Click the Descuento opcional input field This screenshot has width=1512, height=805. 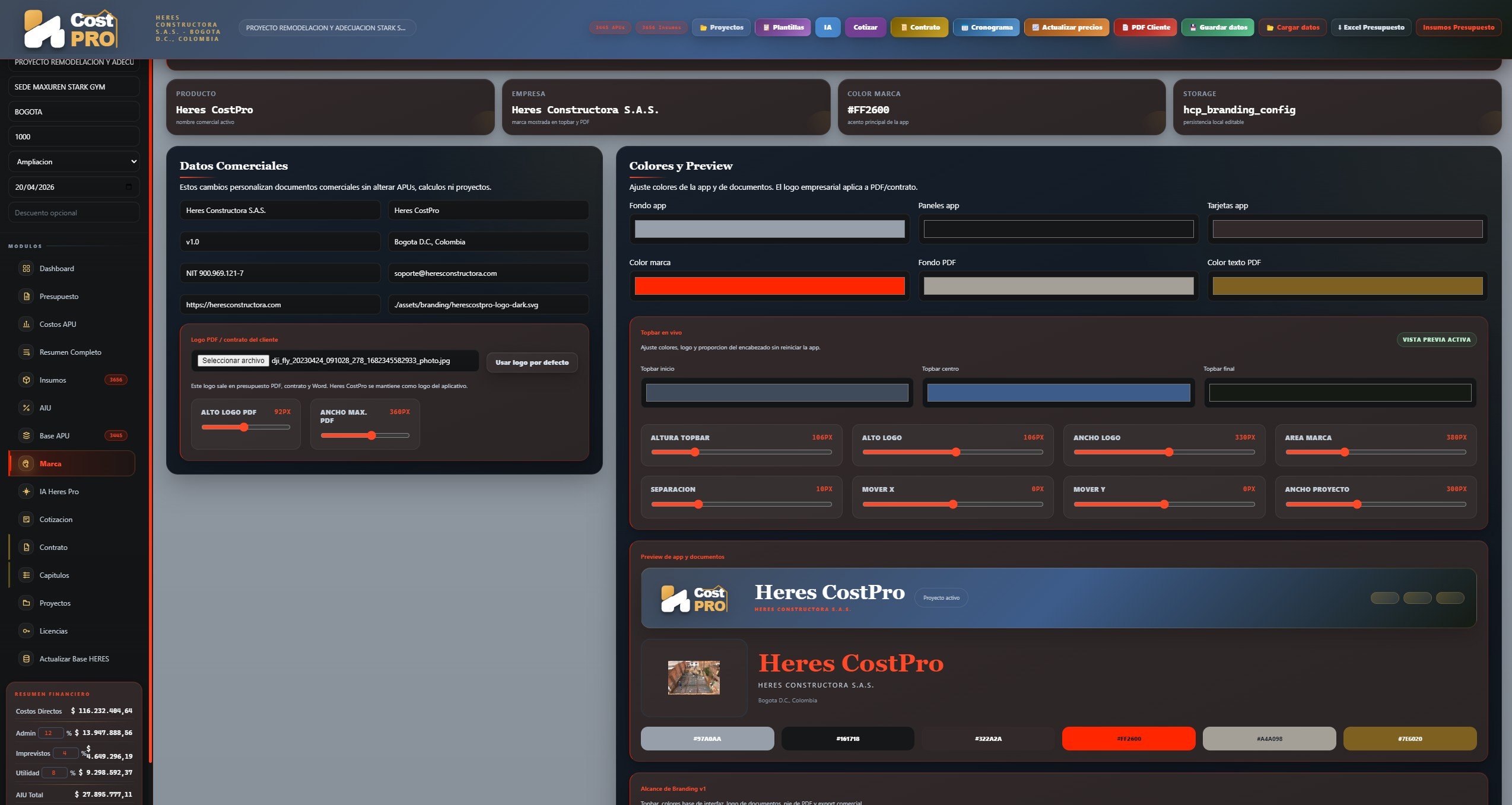coord(74,213)
